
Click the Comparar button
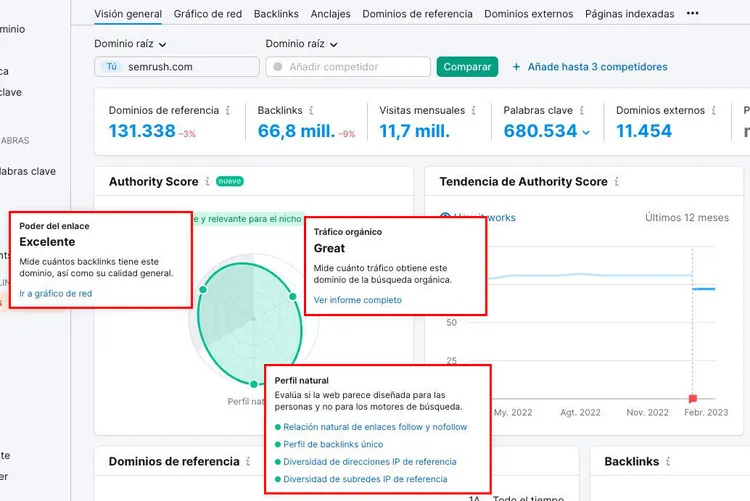467,67
